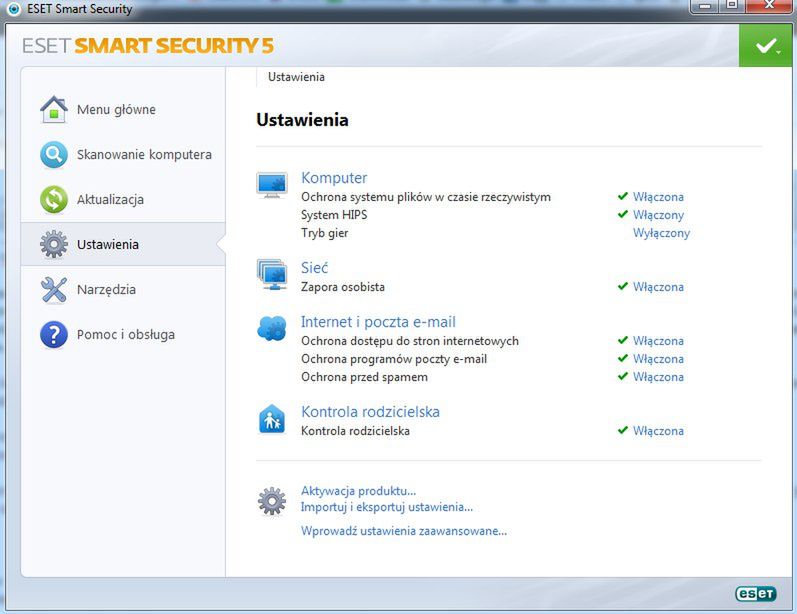Click Importuj i eksportuj ustawienia link
The width and height of the screenshot is (797, 614).
(x=387, y=507)
